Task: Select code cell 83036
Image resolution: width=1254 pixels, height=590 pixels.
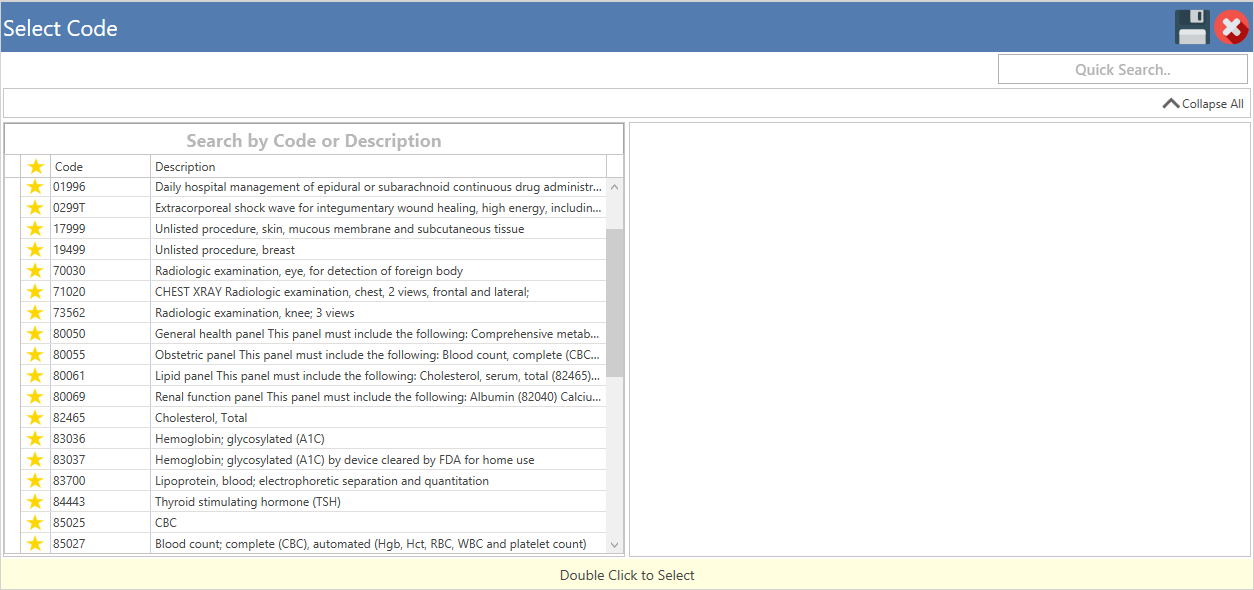Action: tap(100, 439)
